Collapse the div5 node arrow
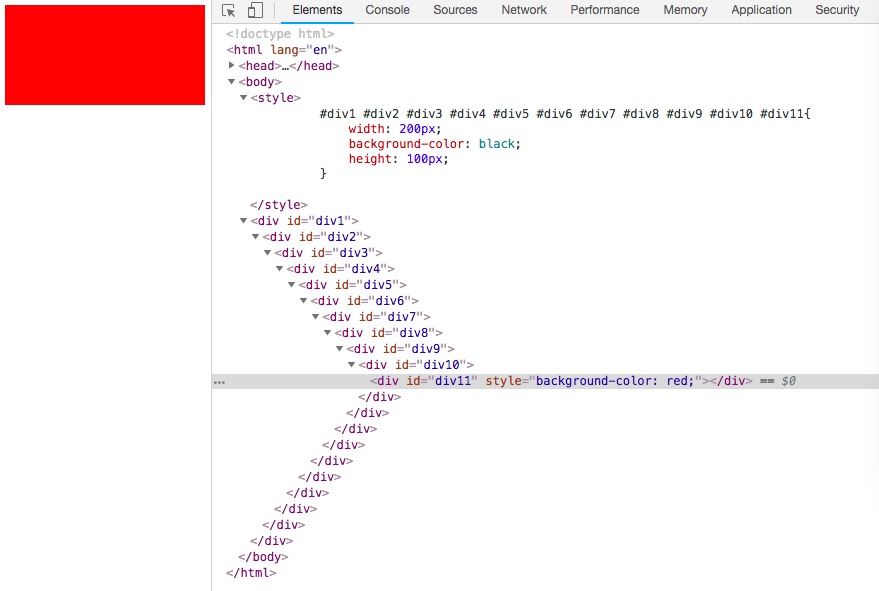Image resolution: width=879 pixels, height=591 pixels. (x=292, y=285)
